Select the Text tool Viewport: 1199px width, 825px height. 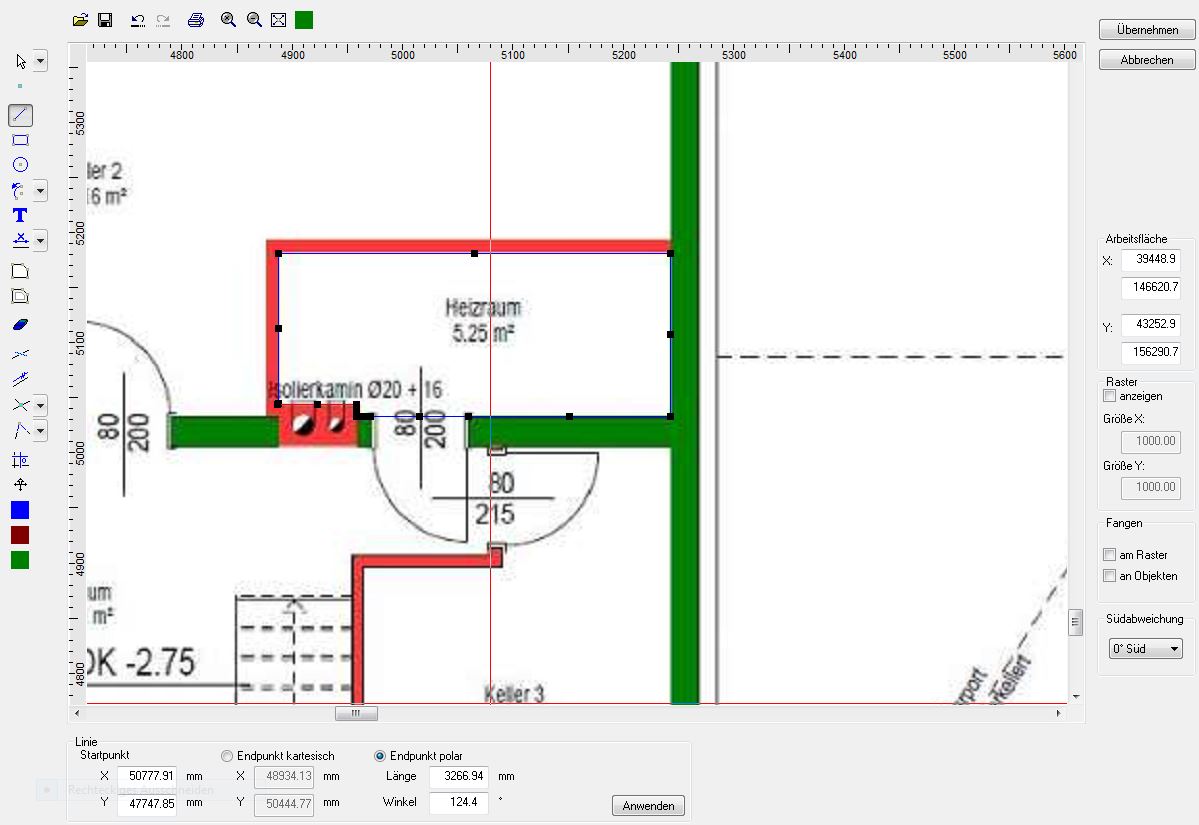[20, 215]
